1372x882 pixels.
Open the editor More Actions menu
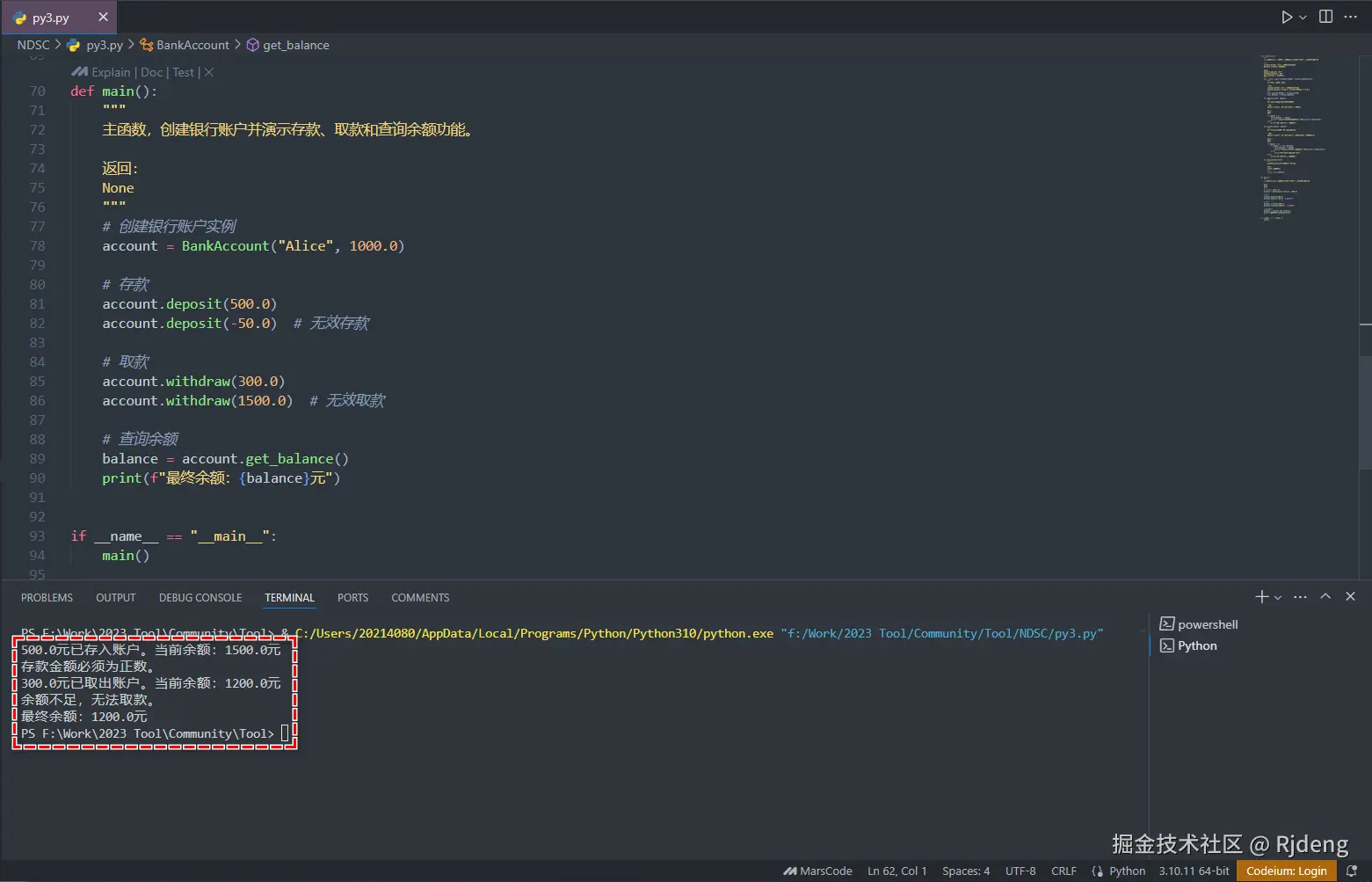pyautogui.click(x=1351, y=17)
